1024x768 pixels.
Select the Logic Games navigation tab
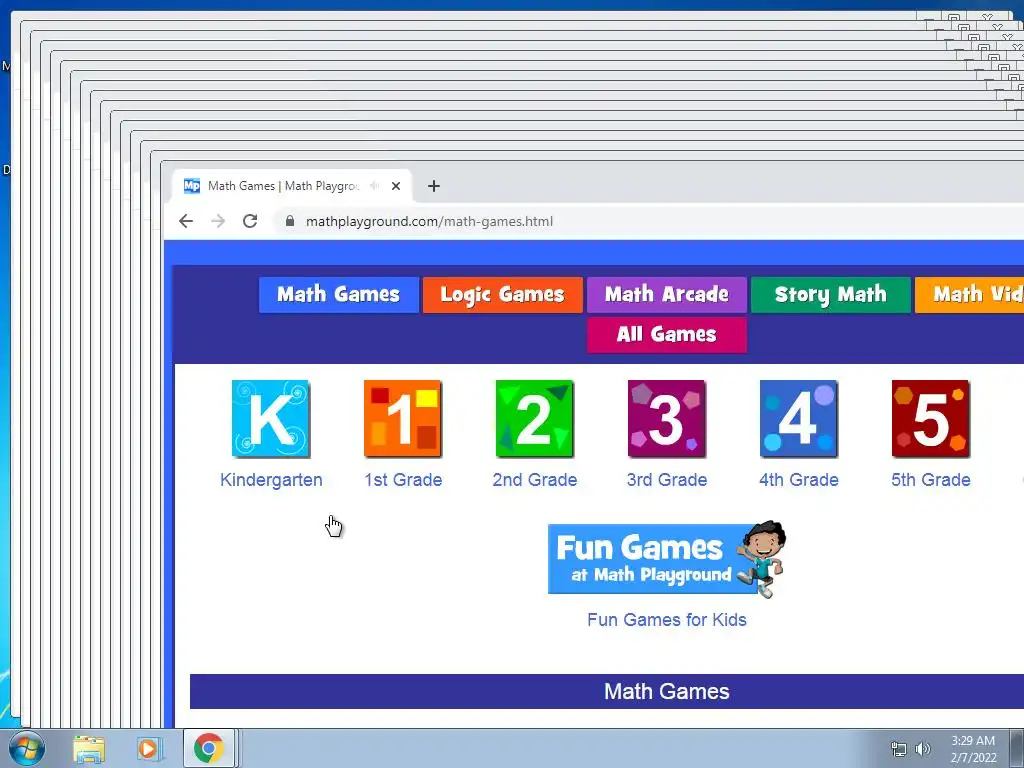point(502,295)
